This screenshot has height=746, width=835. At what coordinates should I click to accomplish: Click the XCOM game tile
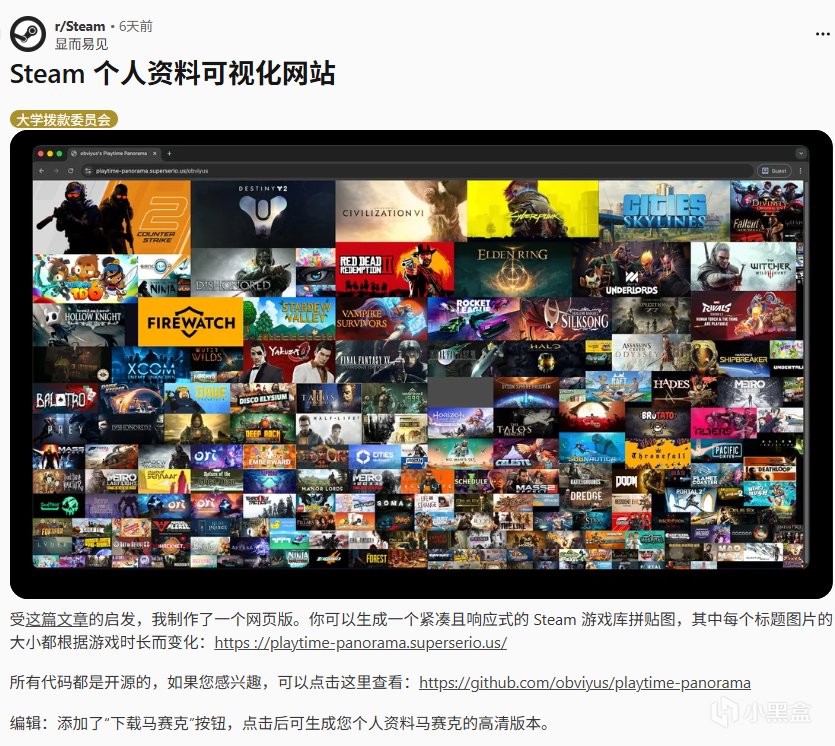[x=151, y=365]
